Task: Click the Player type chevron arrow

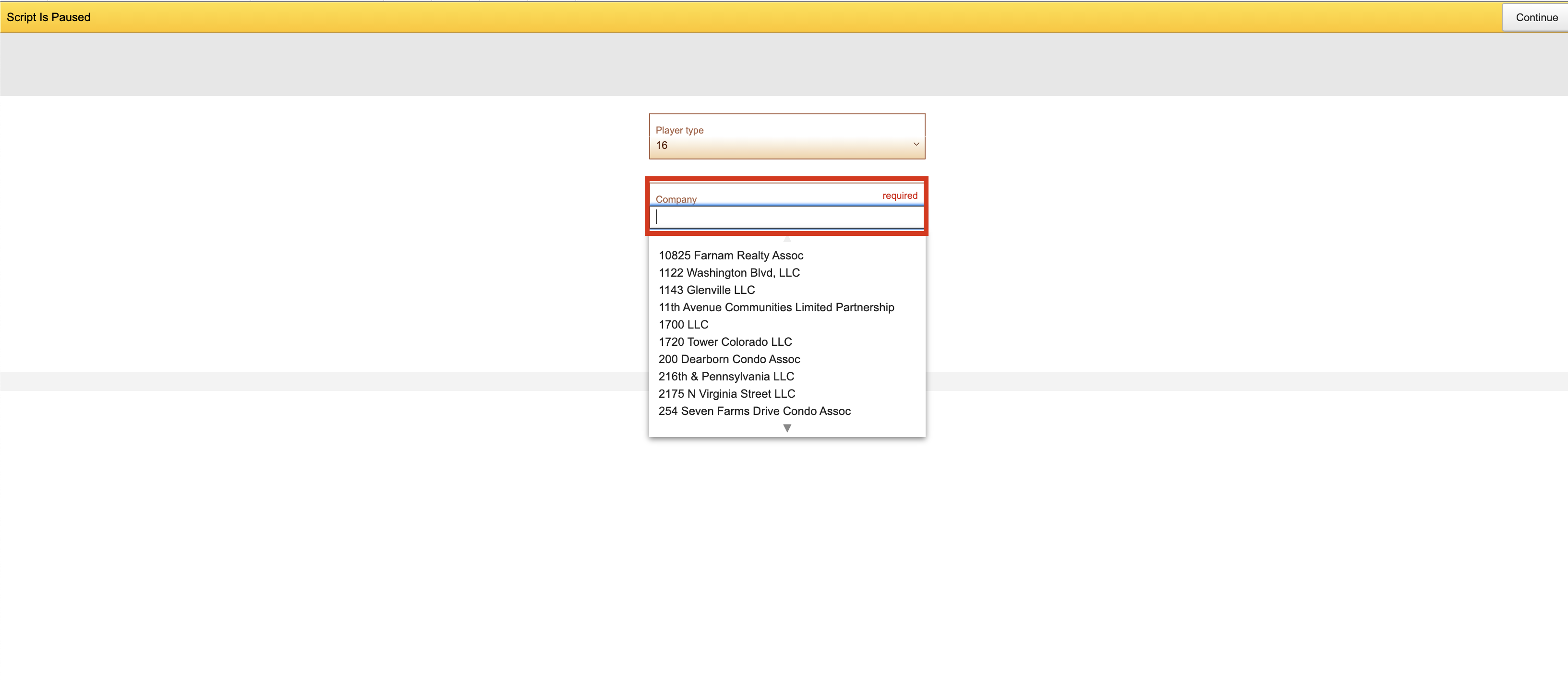Action: (916, 145)
